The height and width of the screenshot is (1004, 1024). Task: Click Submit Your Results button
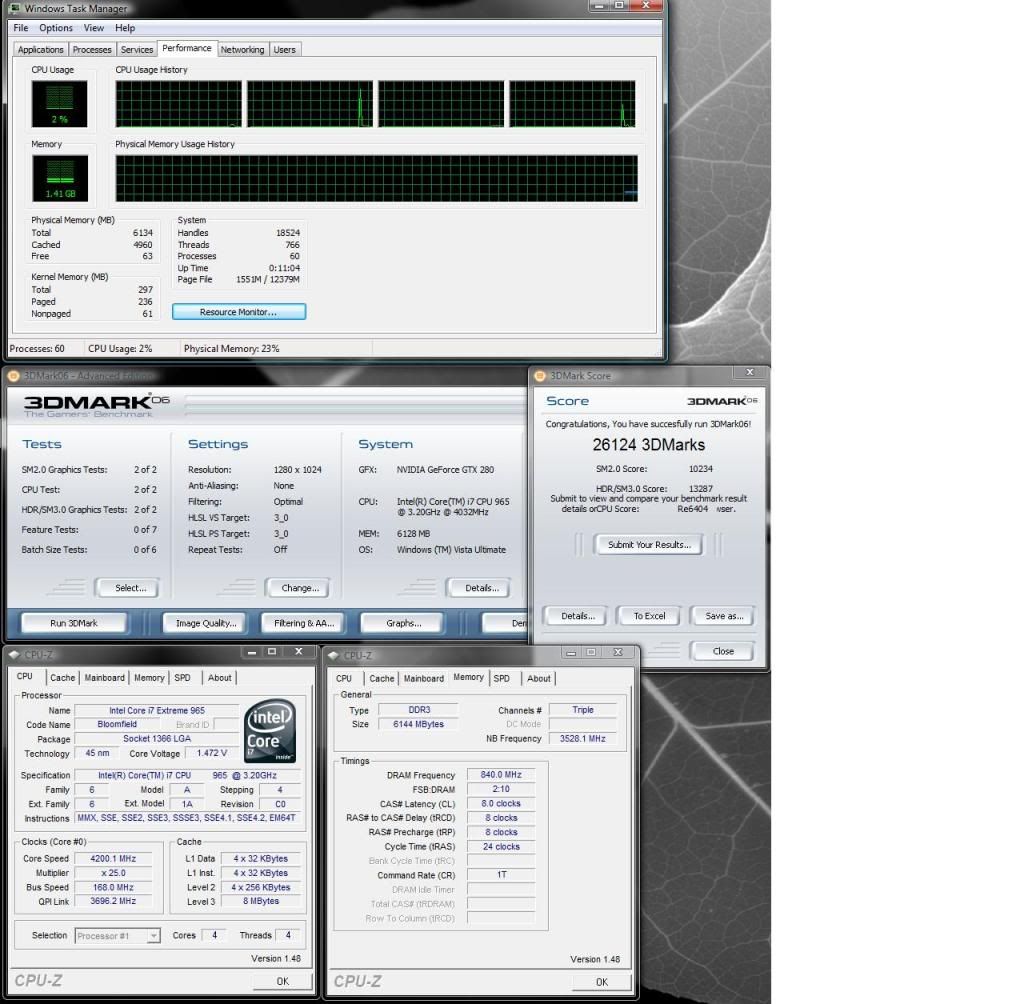coord(649,545)
